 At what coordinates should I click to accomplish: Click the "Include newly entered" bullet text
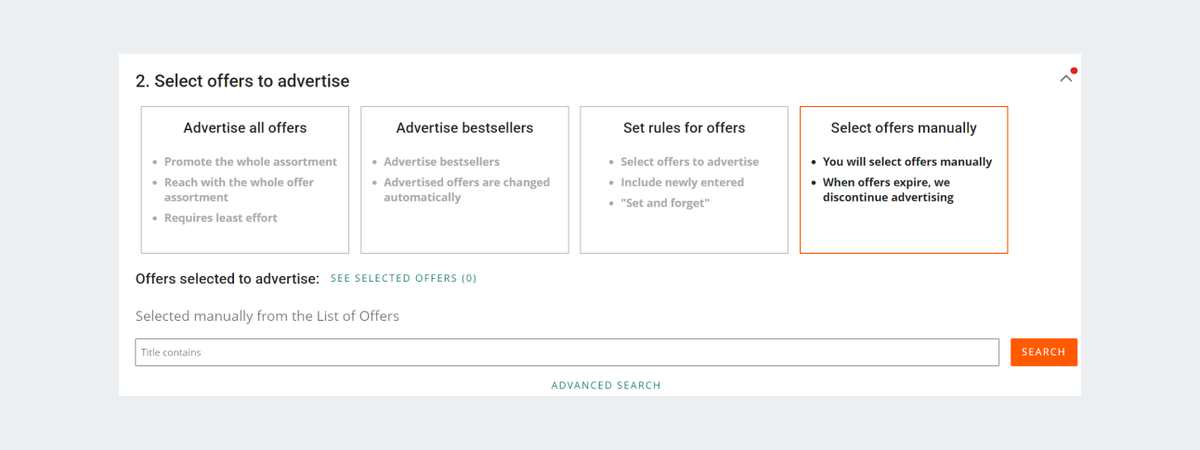tap(682, 183)
